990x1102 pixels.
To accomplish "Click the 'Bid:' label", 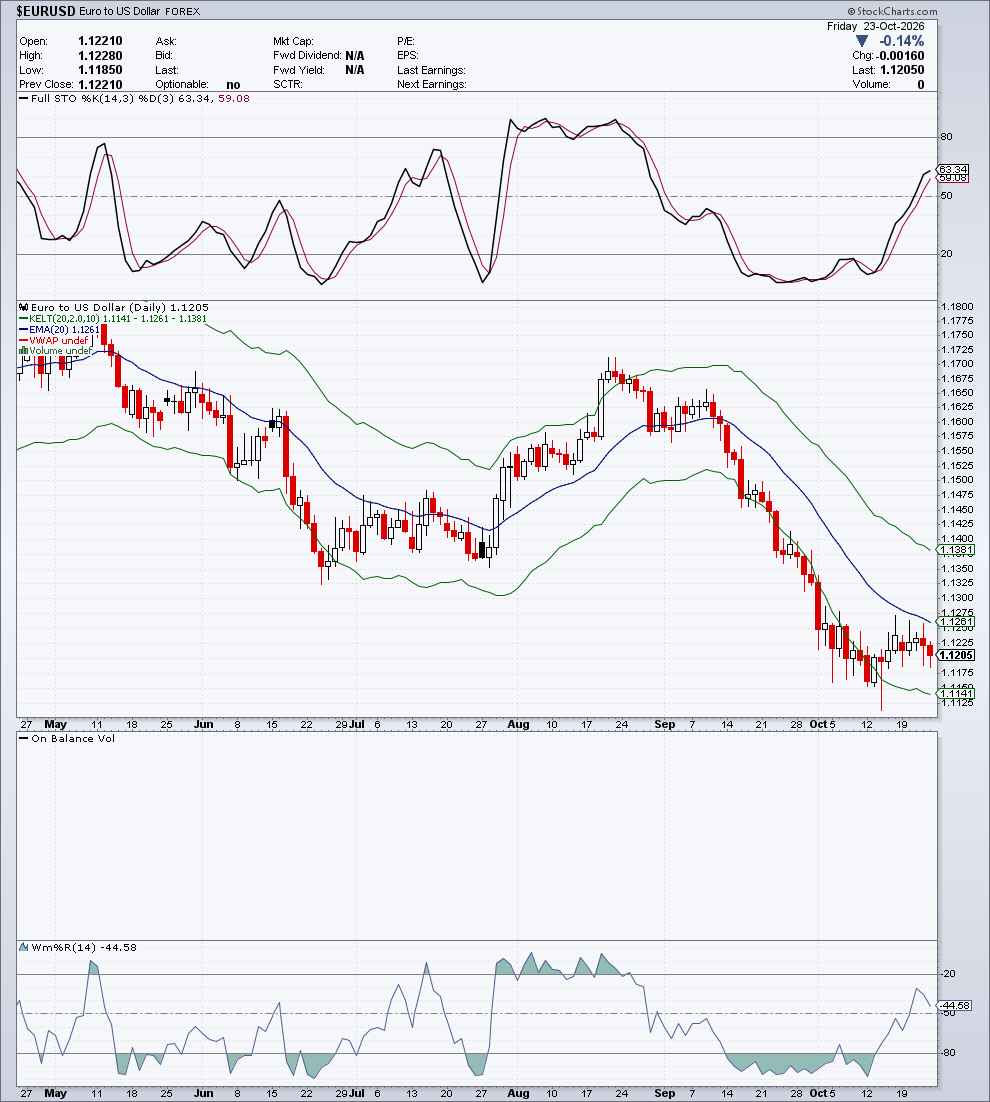I will coord(164,56).
